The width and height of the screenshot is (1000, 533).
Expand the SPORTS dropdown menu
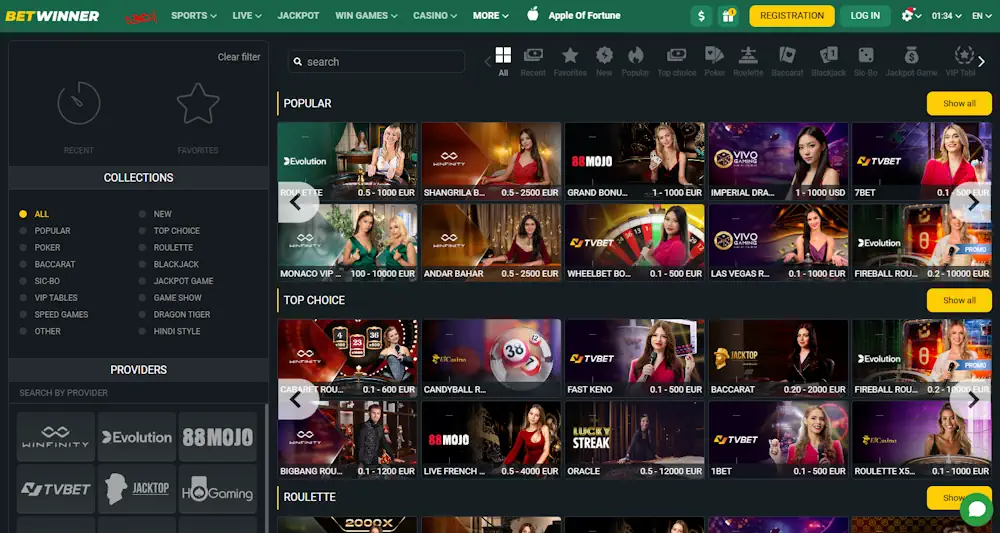click(194, 16)
